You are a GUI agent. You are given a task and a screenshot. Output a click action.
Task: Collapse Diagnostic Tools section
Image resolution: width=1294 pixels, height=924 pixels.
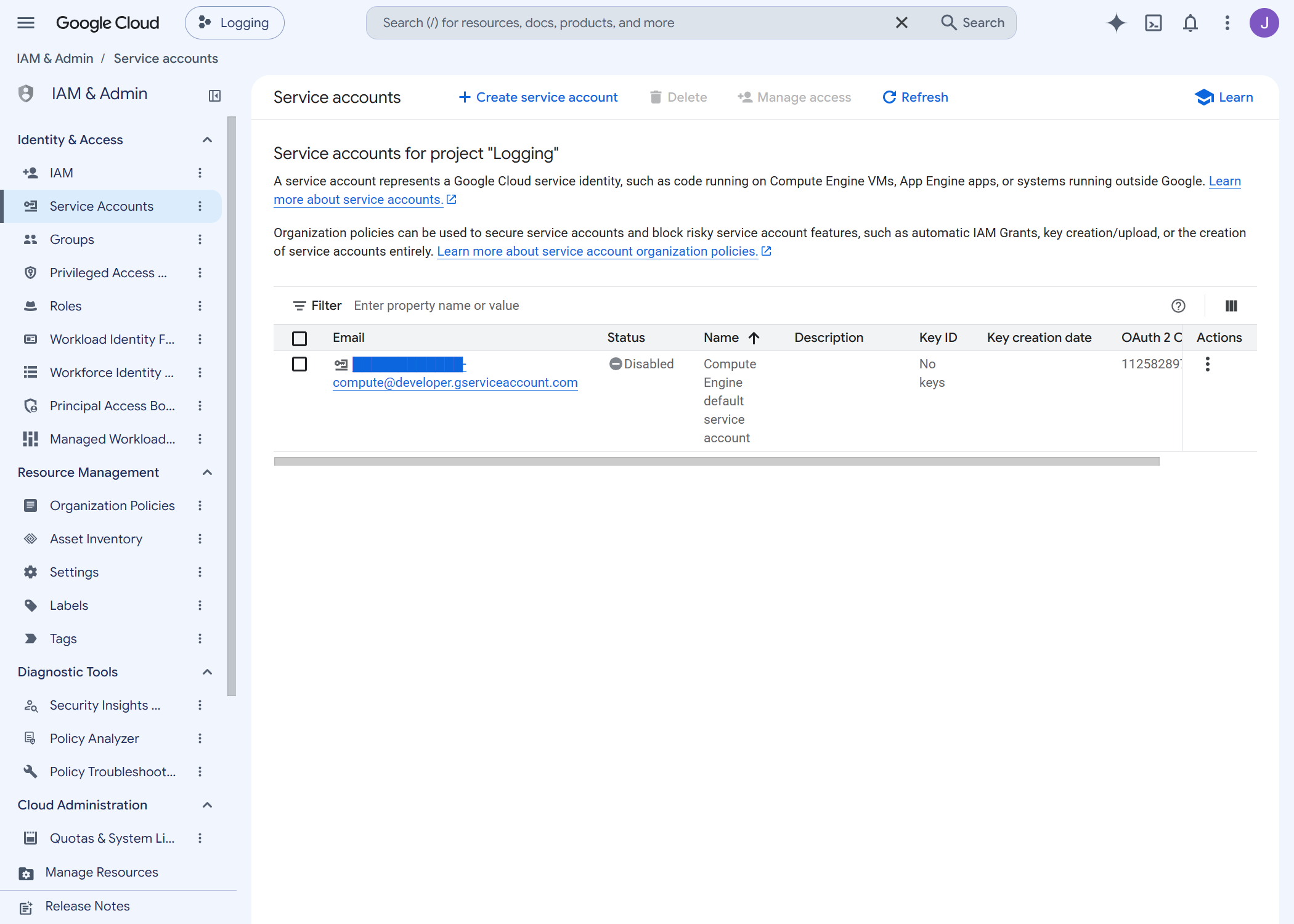pyautogui.click(x=207, y=672)
